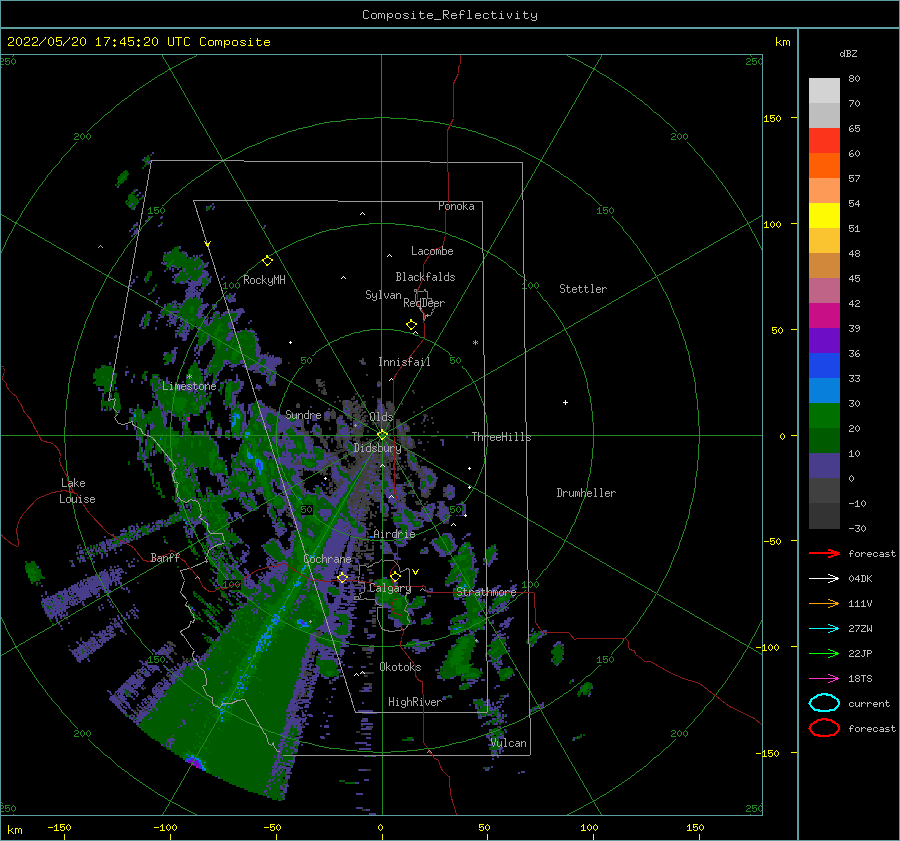The image size is (900, 841).
Task: Click the Blackfalds city label
Action: [x=425, y=277]
